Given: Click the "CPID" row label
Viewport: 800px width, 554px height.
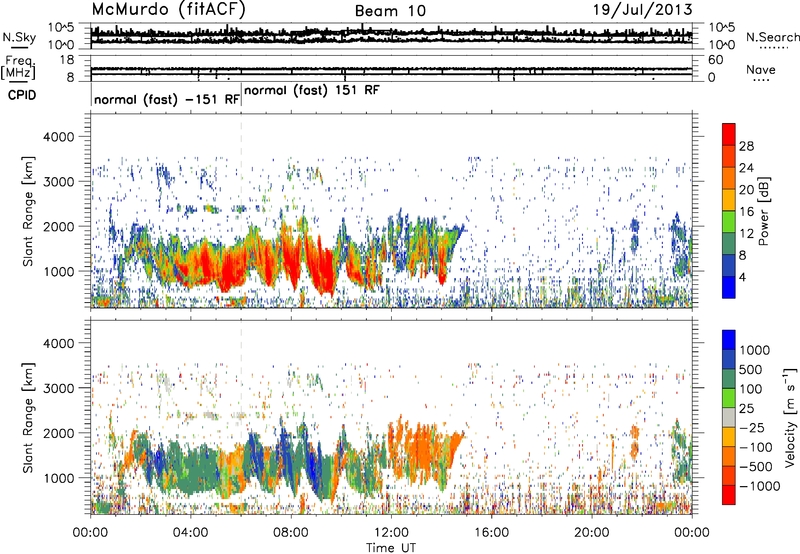Looking at the screenshot, I should (x=22, y=95).
